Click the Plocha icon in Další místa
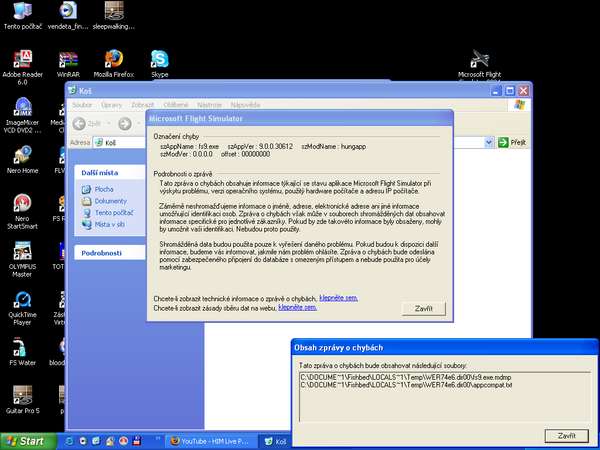The width and height of the screenshot is (600, 450). click(x=86, y=189)
